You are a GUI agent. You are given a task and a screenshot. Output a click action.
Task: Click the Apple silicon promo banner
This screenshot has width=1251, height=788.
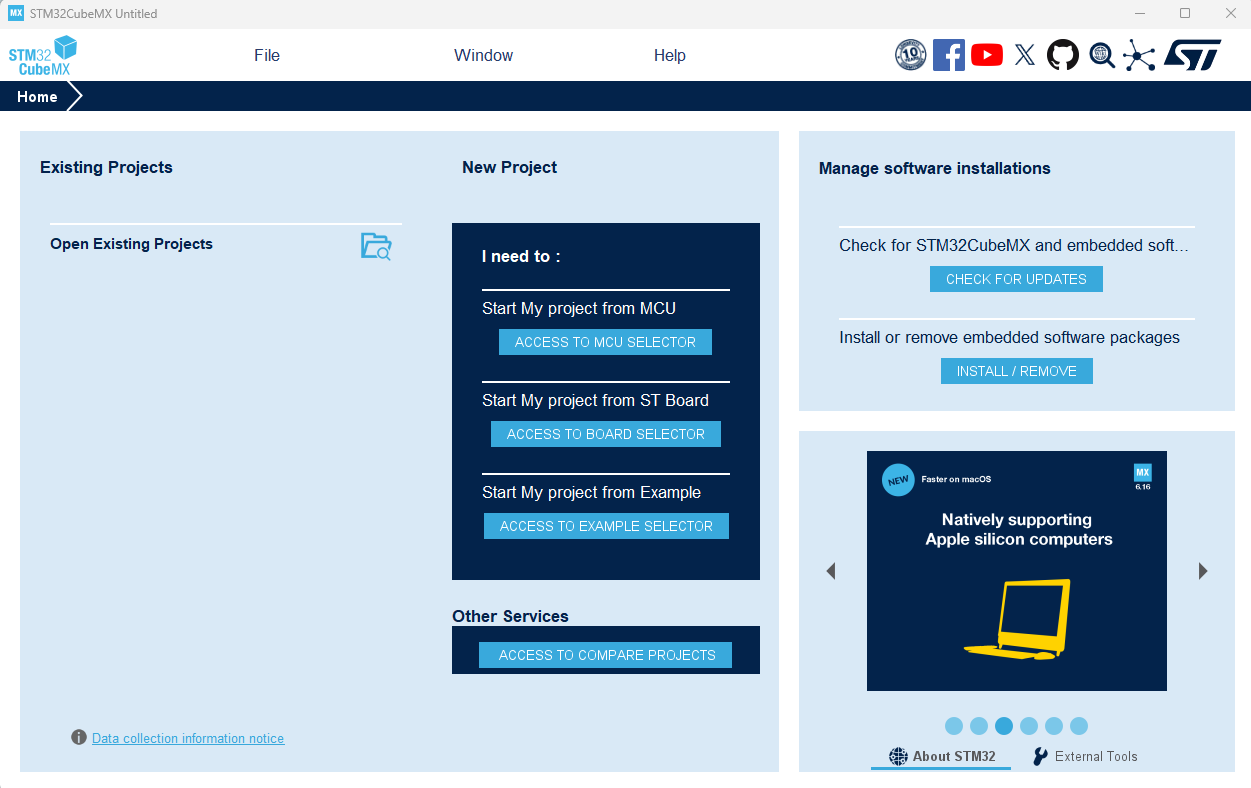[1016, 571]
